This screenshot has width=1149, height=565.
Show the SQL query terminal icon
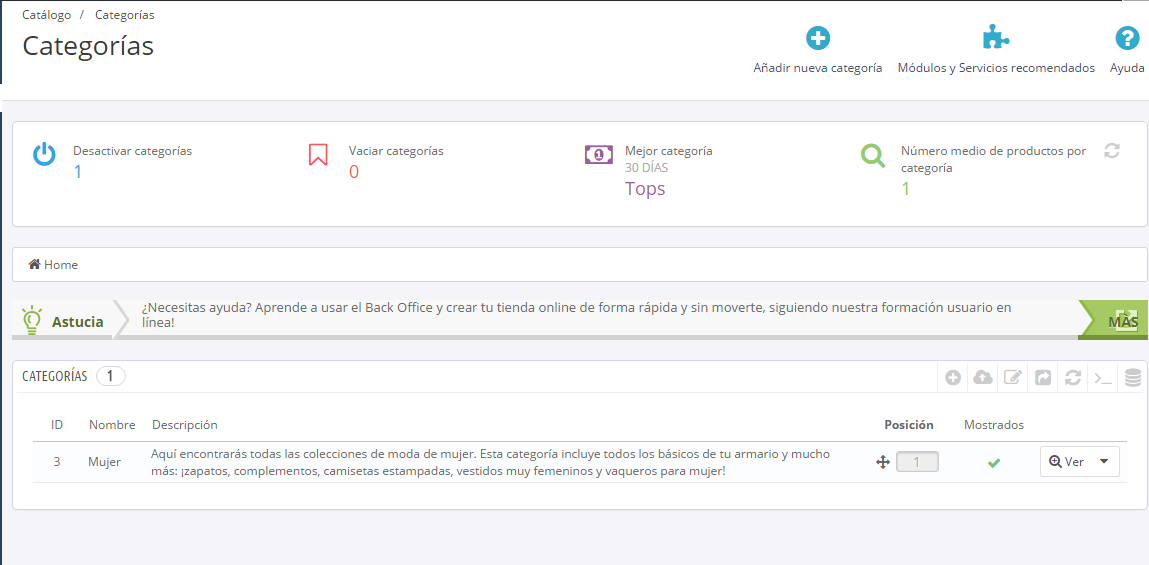[1103, 378]
